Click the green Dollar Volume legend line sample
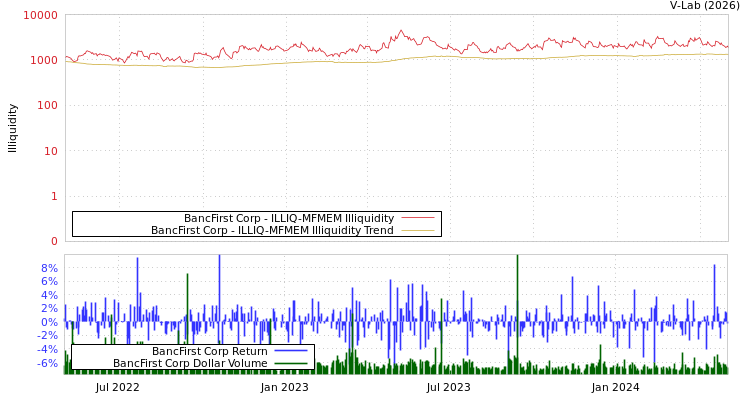750x400 pixels. (290, 363)
